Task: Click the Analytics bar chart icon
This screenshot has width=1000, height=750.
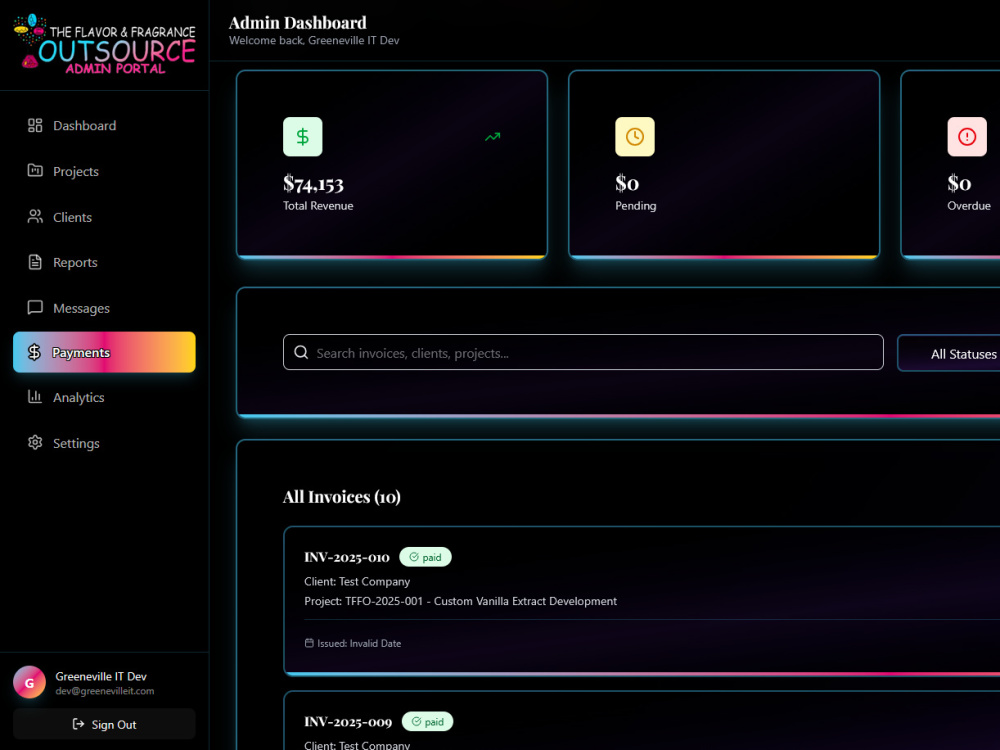Action: click(35, 397)
